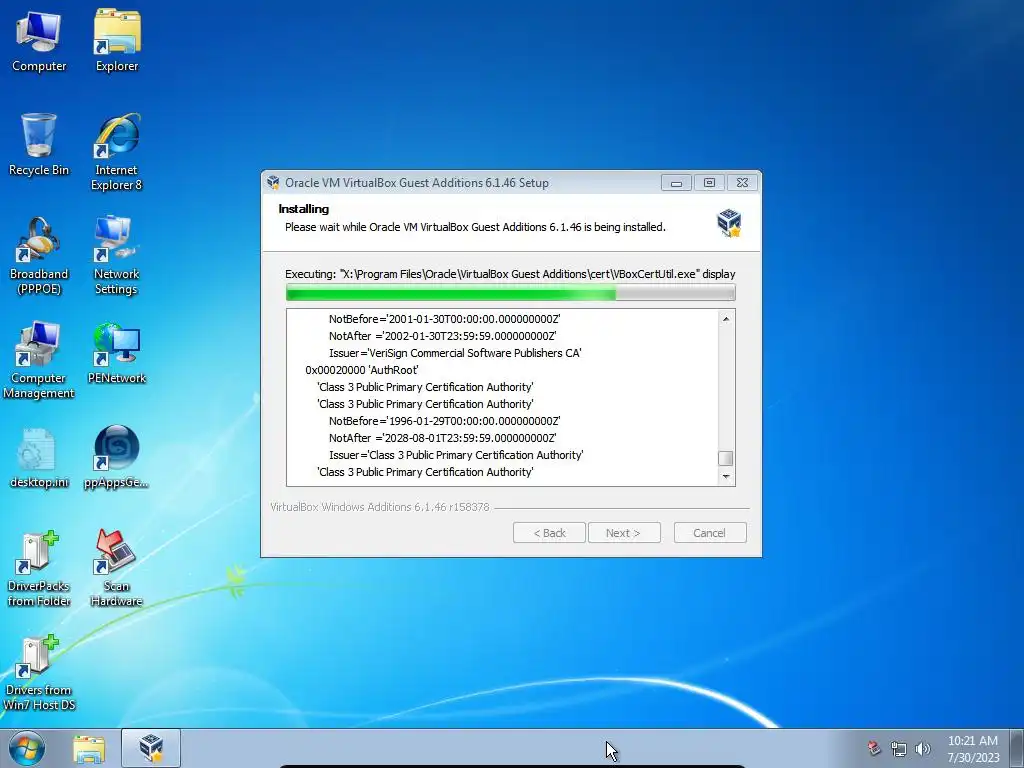Open the Computer desktop icon
The image size is (1024, 768).
click(x=39, y=40)
